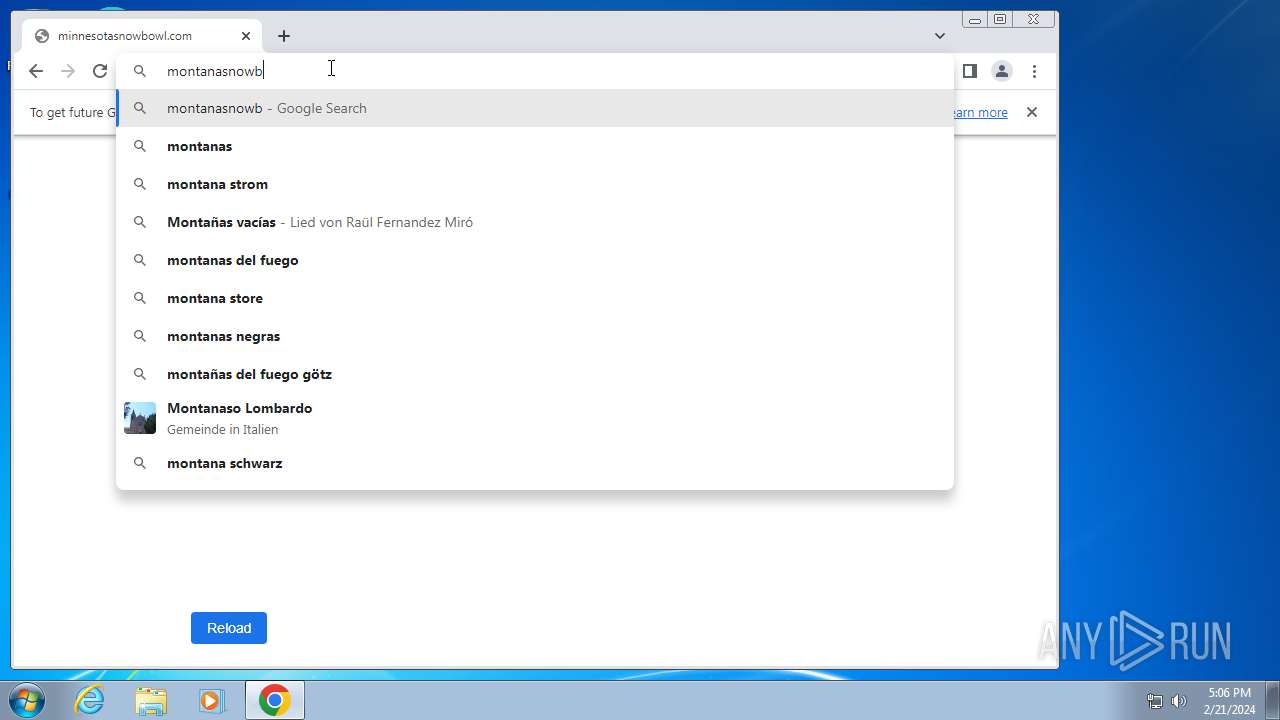Toggle the Chrome side panel icon
Screen dimensions: 1280x720
pos(969,71)
